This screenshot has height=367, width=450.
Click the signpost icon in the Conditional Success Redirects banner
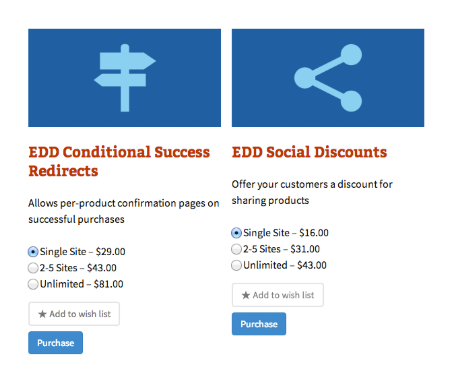(x=125, y=78)
